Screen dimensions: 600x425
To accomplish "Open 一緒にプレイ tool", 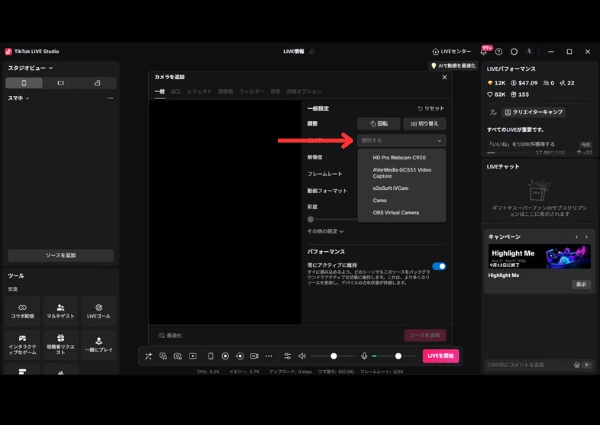I will (98, 345).
